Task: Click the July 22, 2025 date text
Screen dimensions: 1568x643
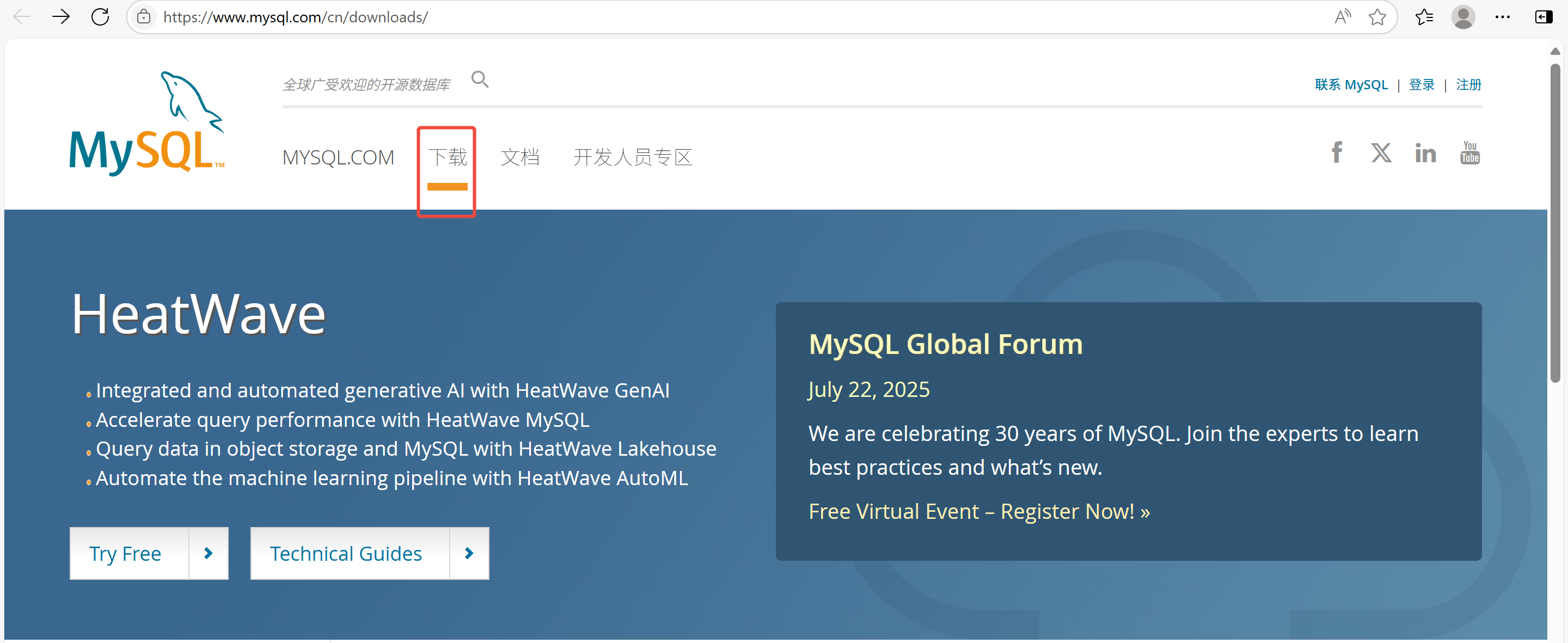Action: point(868,389)
